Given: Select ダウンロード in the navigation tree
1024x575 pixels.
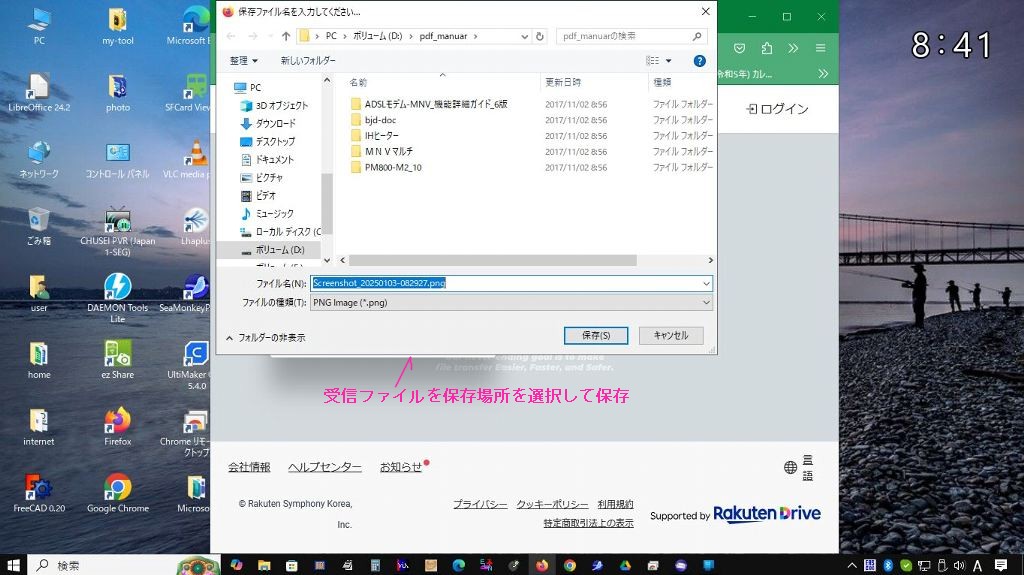Looking at the screenshot, I should 276,123.
